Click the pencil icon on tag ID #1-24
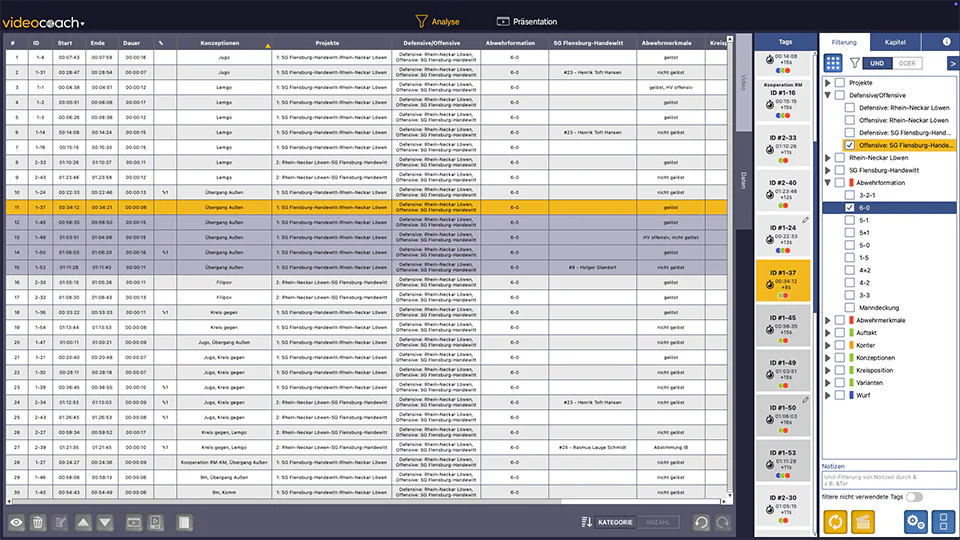Viewport: 960px width, 540px height. (806, 220)
